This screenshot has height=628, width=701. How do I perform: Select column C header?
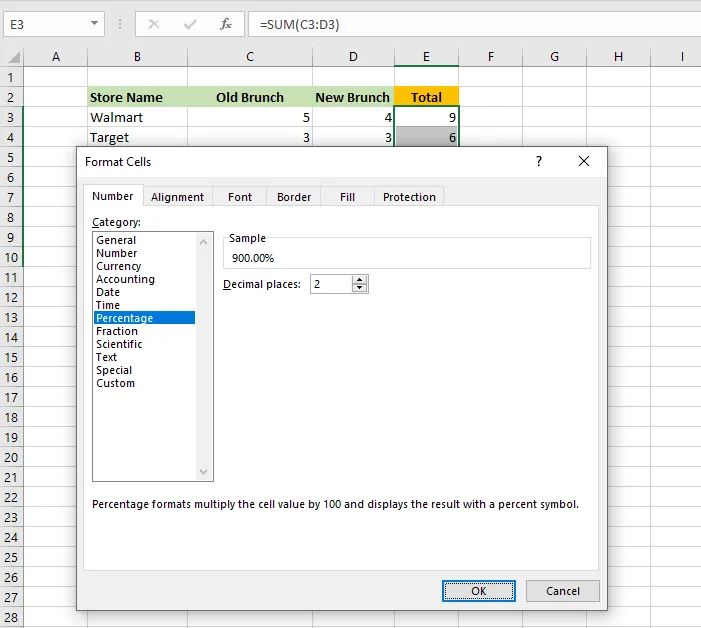coord(250,57)
